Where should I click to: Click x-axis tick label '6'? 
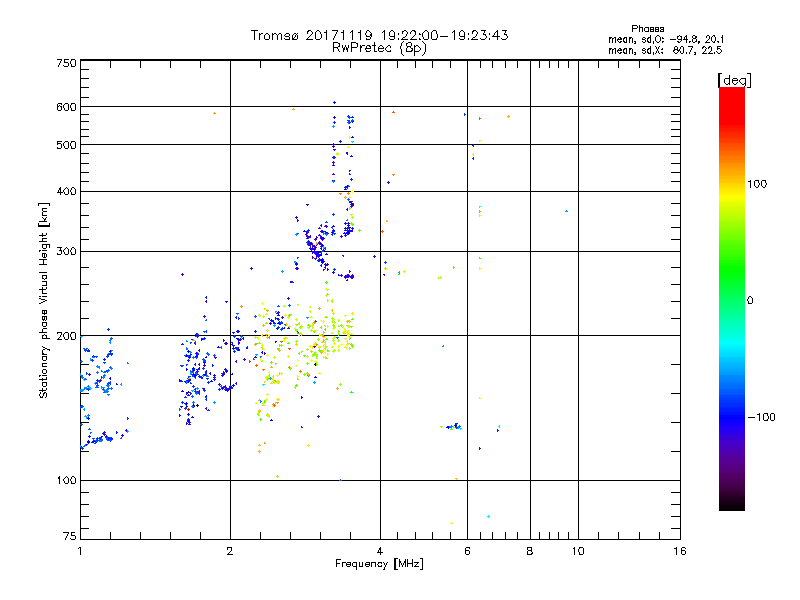[467, 551]
